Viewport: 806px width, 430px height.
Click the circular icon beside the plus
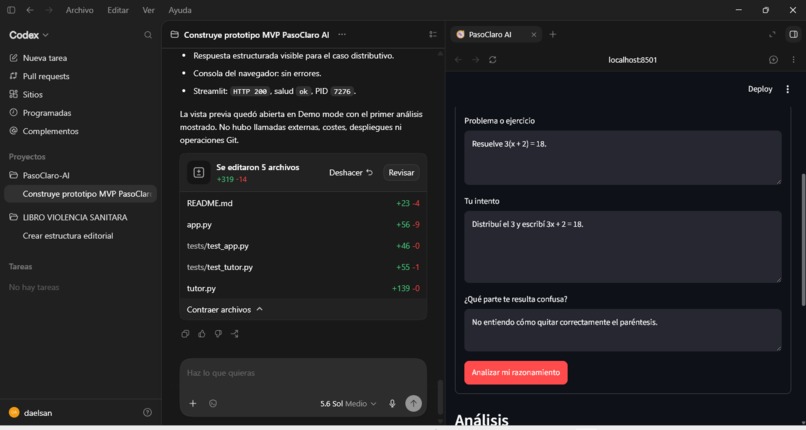[213, 403]
